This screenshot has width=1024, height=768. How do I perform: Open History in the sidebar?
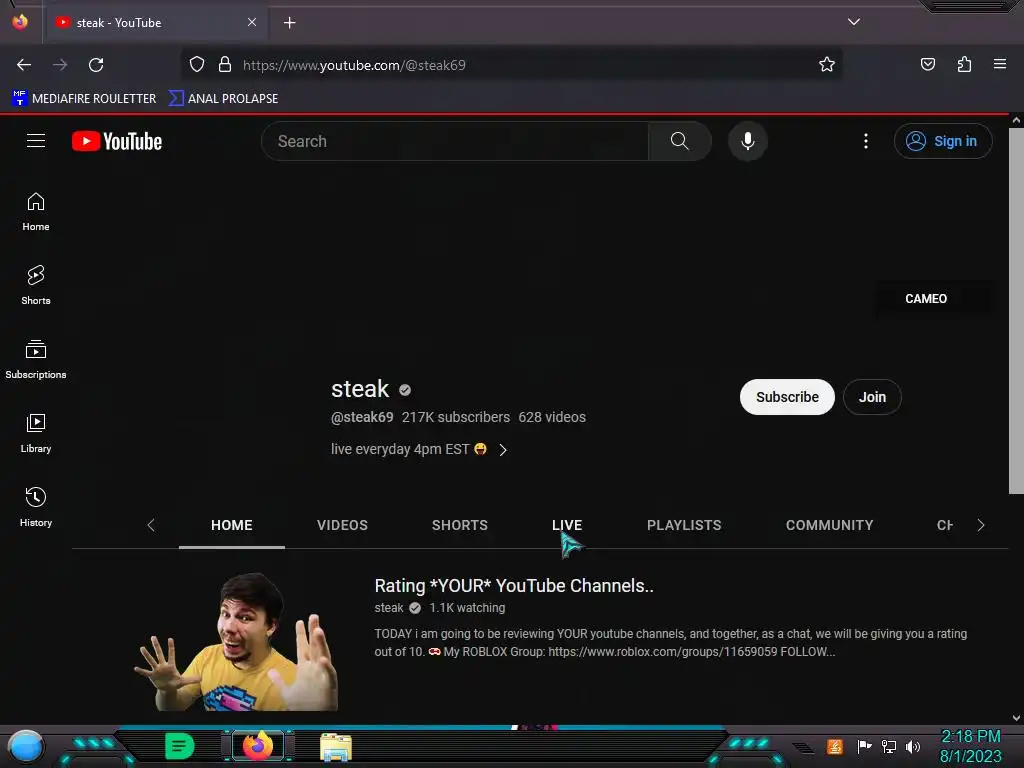click(36, 507)
